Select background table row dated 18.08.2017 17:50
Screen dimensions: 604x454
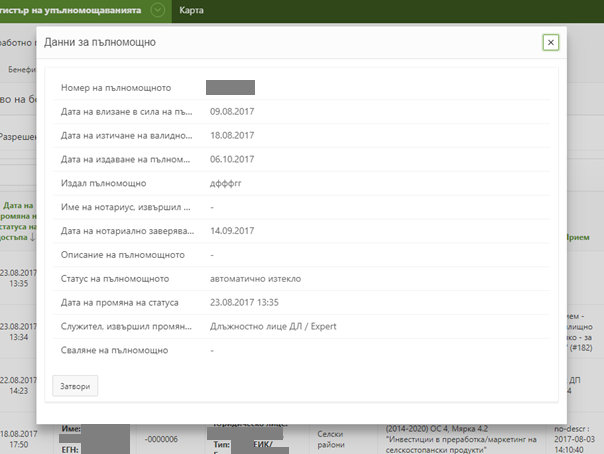18,439
